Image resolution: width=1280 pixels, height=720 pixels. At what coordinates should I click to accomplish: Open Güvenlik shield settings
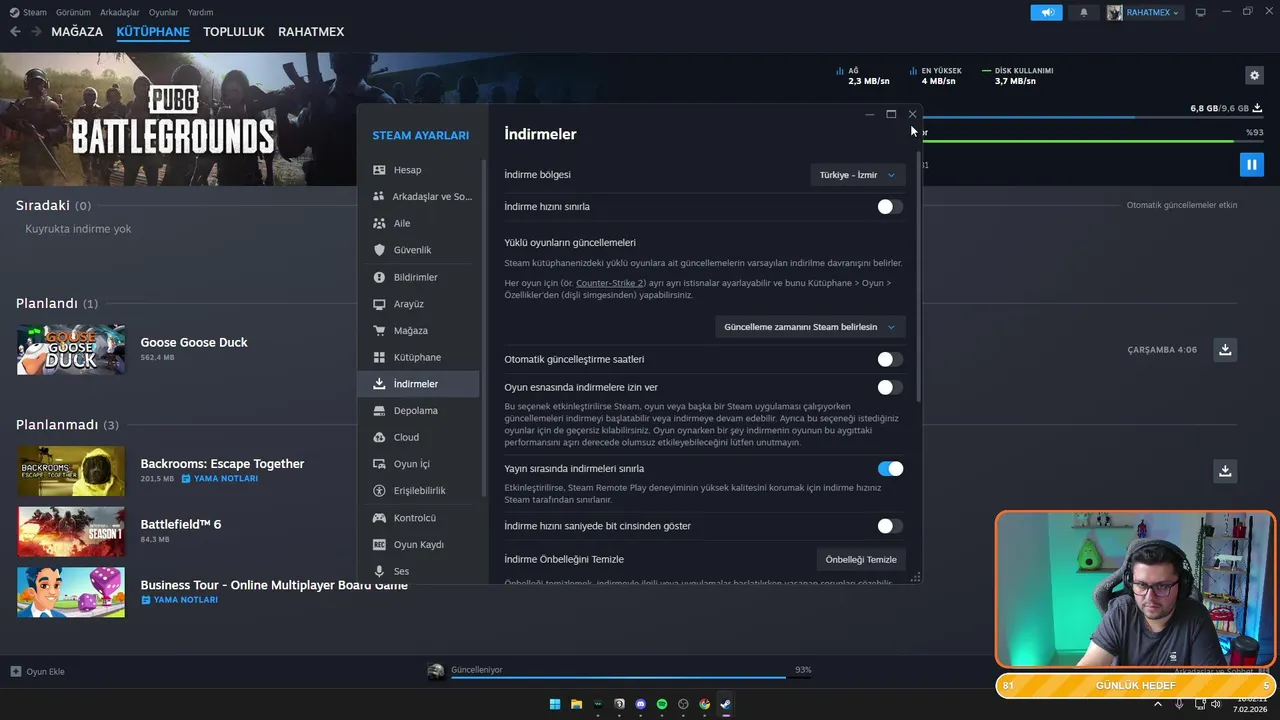click(x=418, y=250)
